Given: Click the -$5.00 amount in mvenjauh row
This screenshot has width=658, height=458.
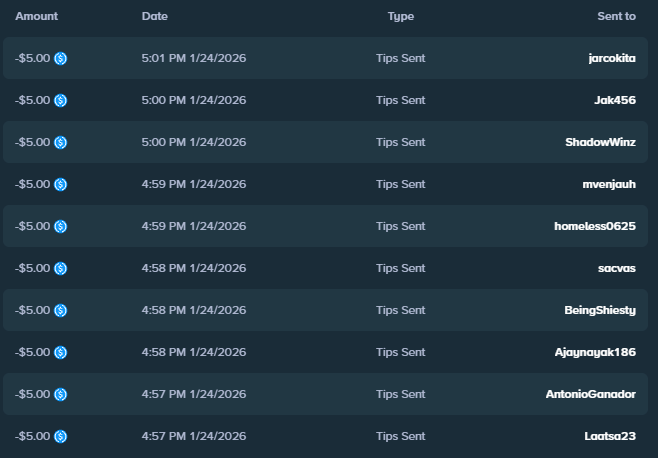Looking at the screenshot, I should (32, 184).
